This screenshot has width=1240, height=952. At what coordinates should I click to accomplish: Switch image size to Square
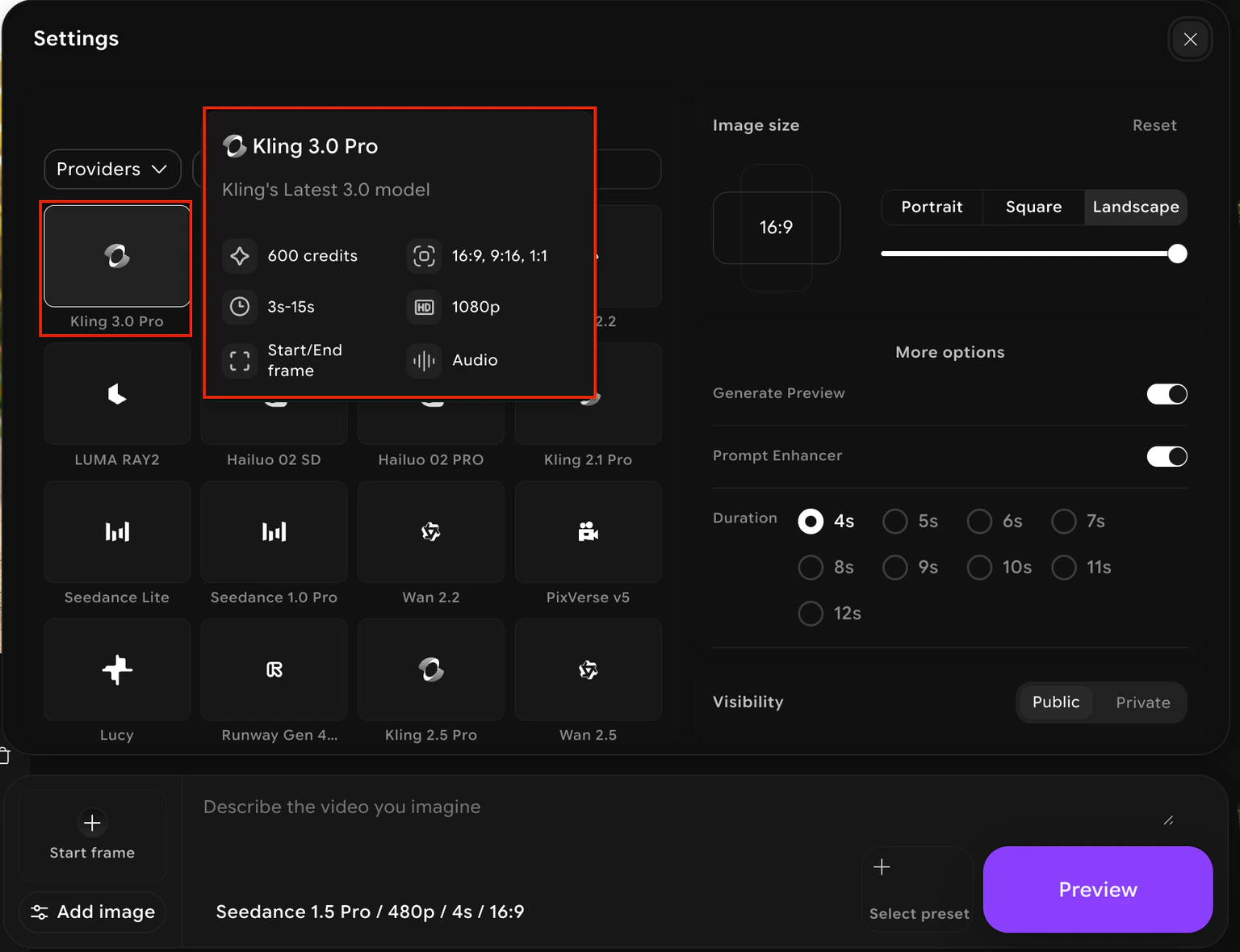[1033, 207]
